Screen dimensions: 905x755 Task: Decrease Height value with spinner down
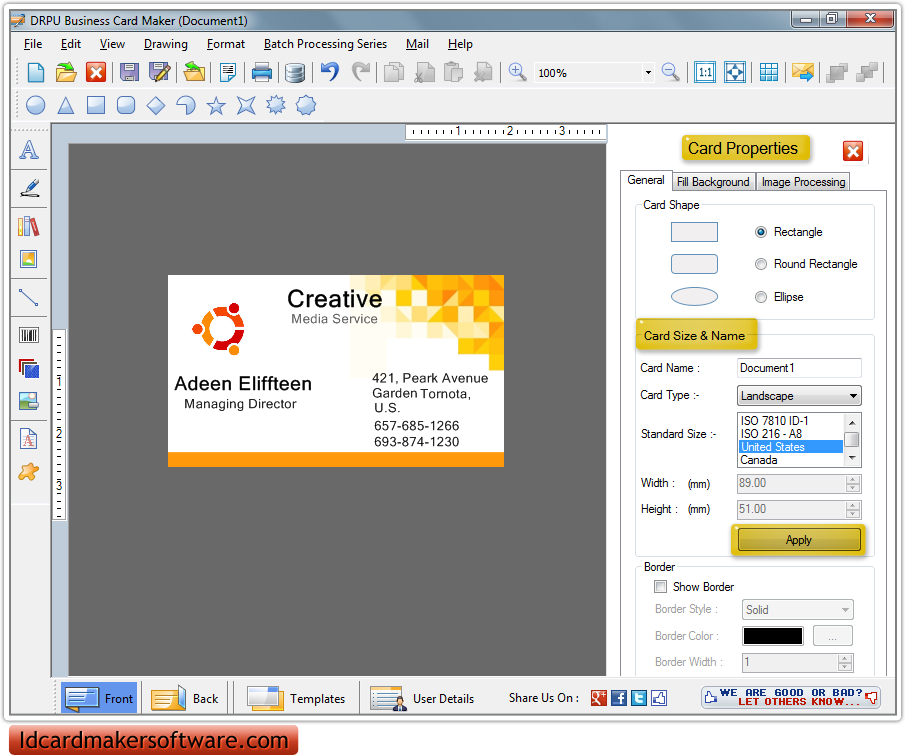[852, 514]
